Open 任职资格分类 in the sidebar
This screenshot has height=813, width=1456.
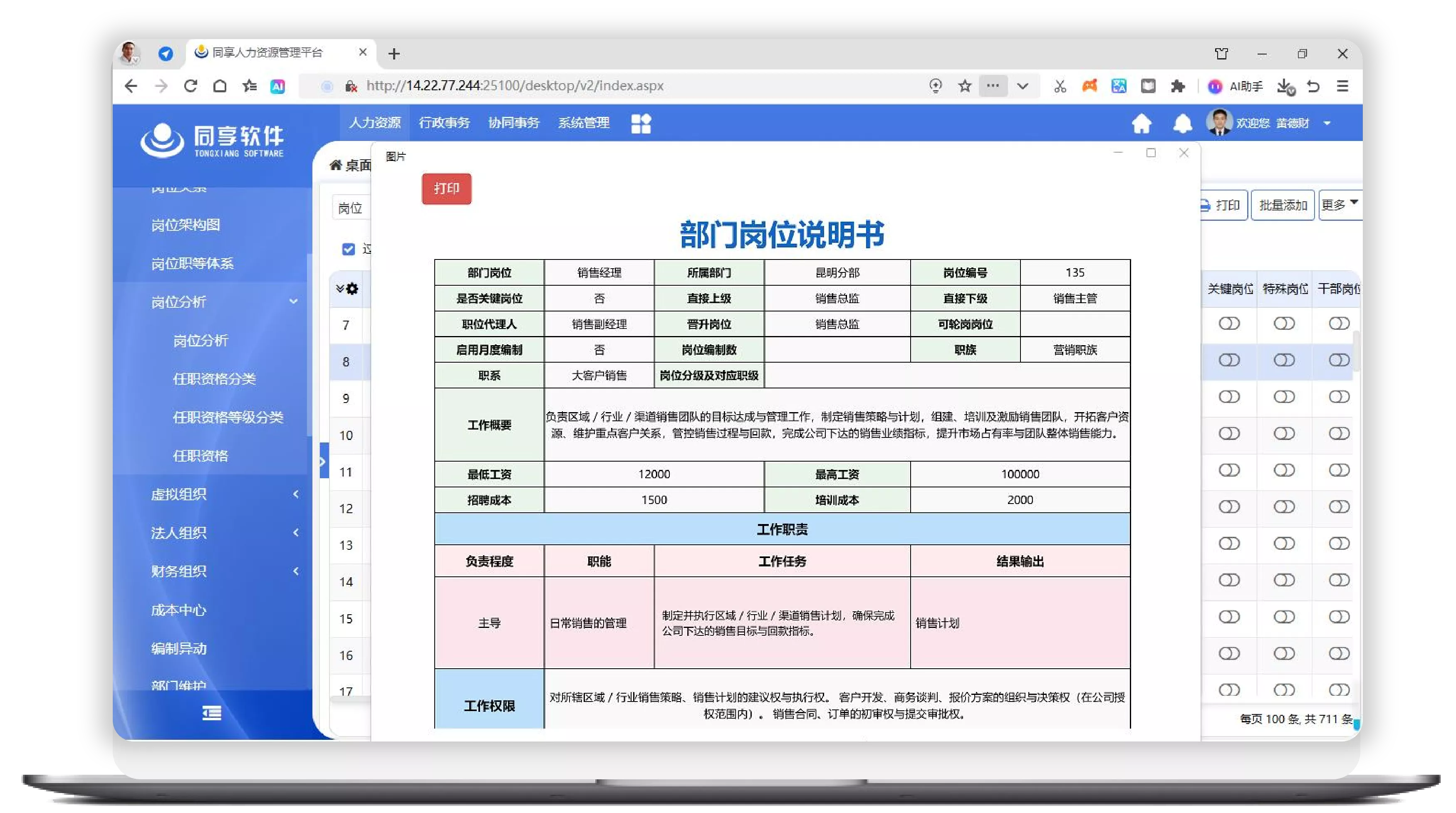coord(214,378)
